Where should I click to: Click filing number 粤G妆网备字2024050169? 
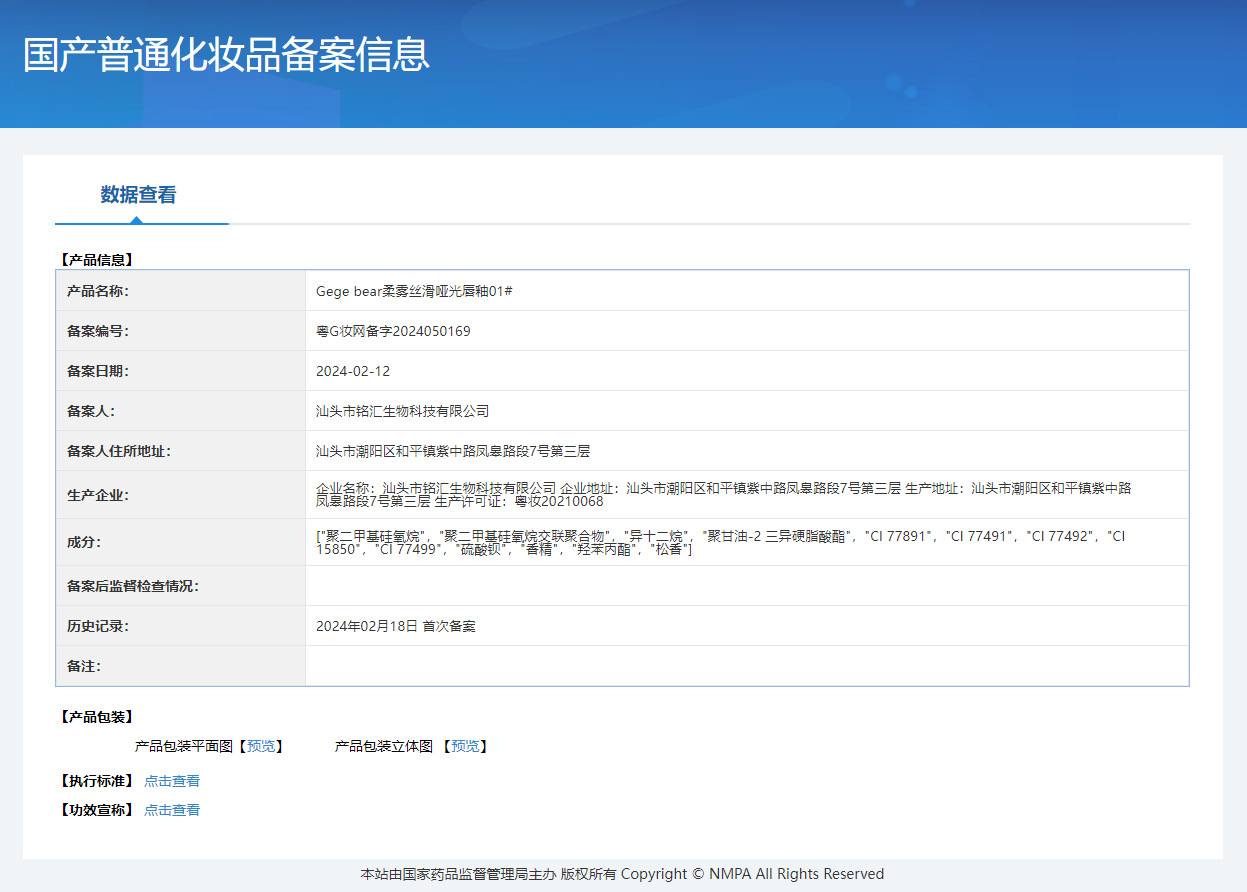(393, 331)
